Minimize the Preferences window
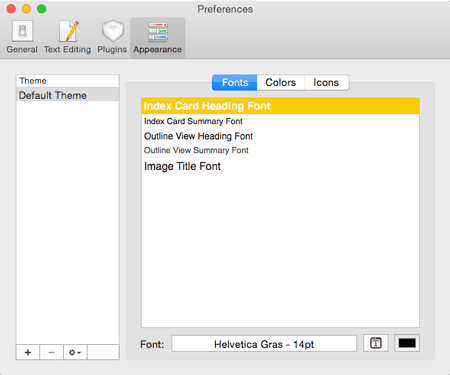The height and width of the screenshot is (375, 450). pos(26,9)
